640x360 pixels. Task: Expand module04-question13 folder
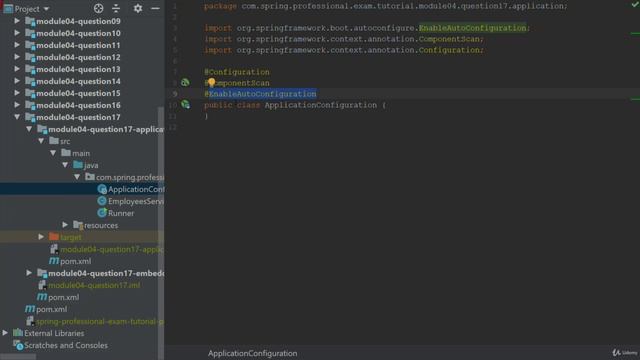click(x=17, y=69)
